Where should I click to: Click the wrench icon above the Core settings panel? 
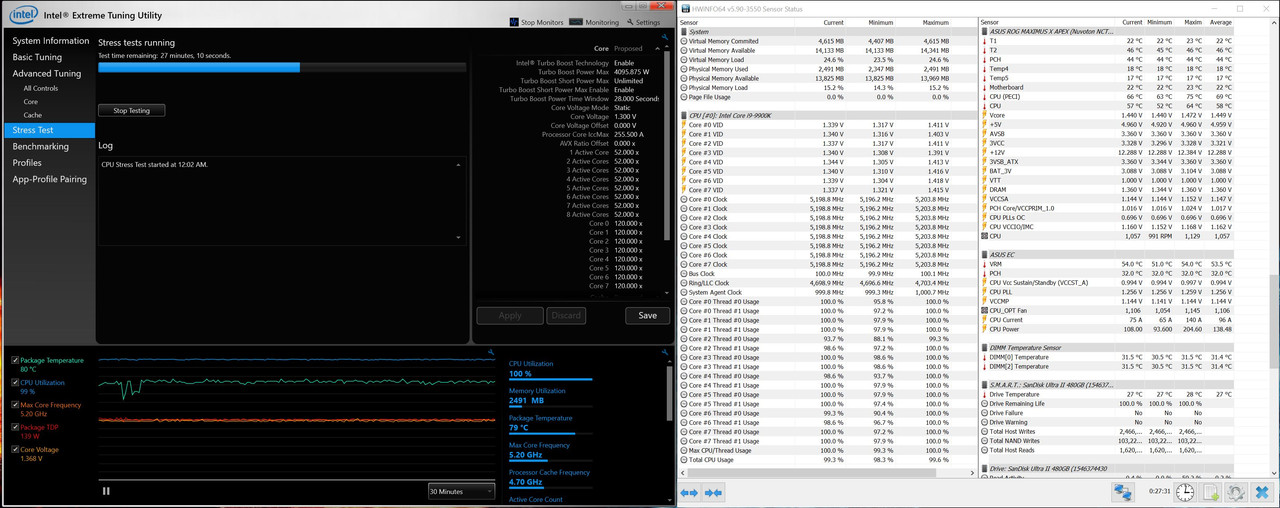[666, 38]
